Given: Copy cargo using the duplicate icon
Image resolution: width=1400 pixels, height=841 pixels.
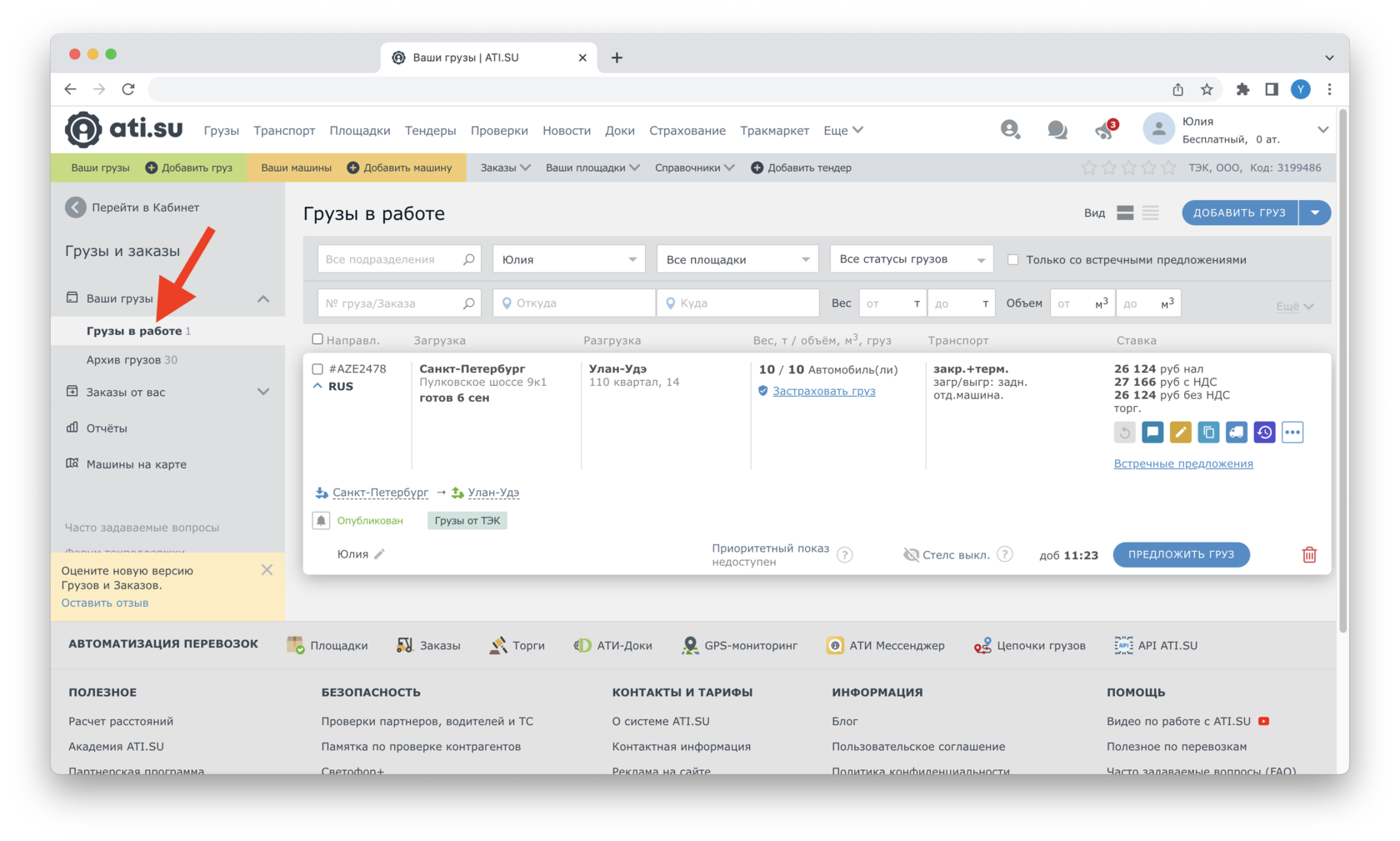Looking at the screenshot, I should click(1208, 432).
